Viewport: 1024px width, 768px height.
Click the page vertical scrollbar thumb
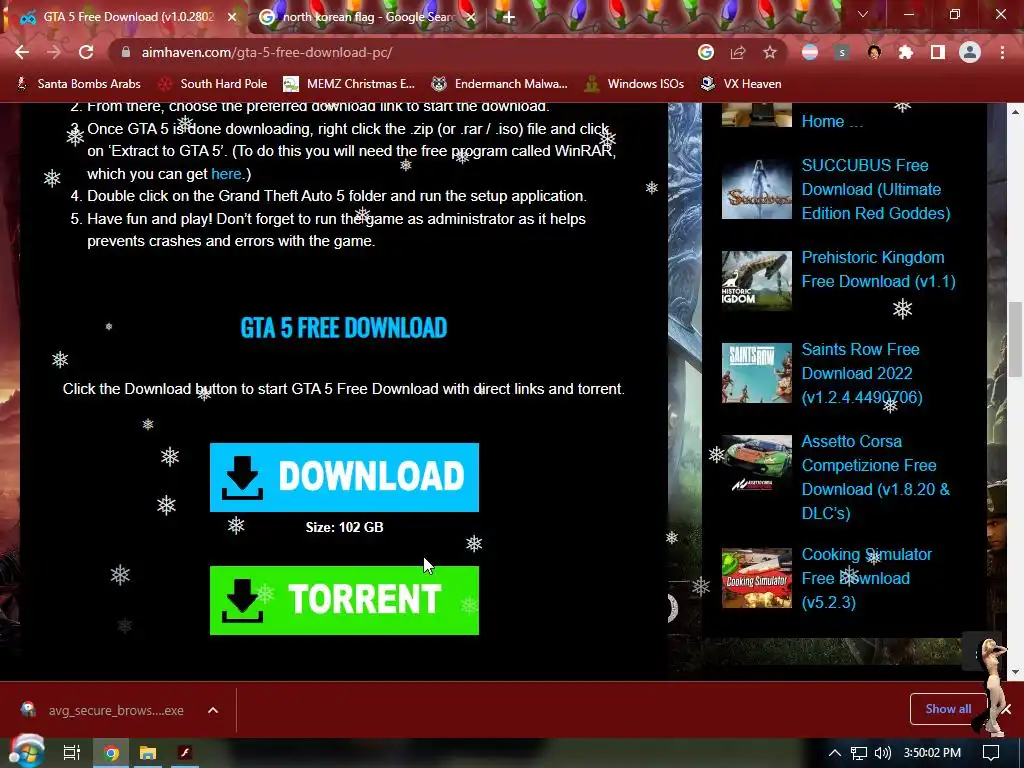pos(1015,340)
